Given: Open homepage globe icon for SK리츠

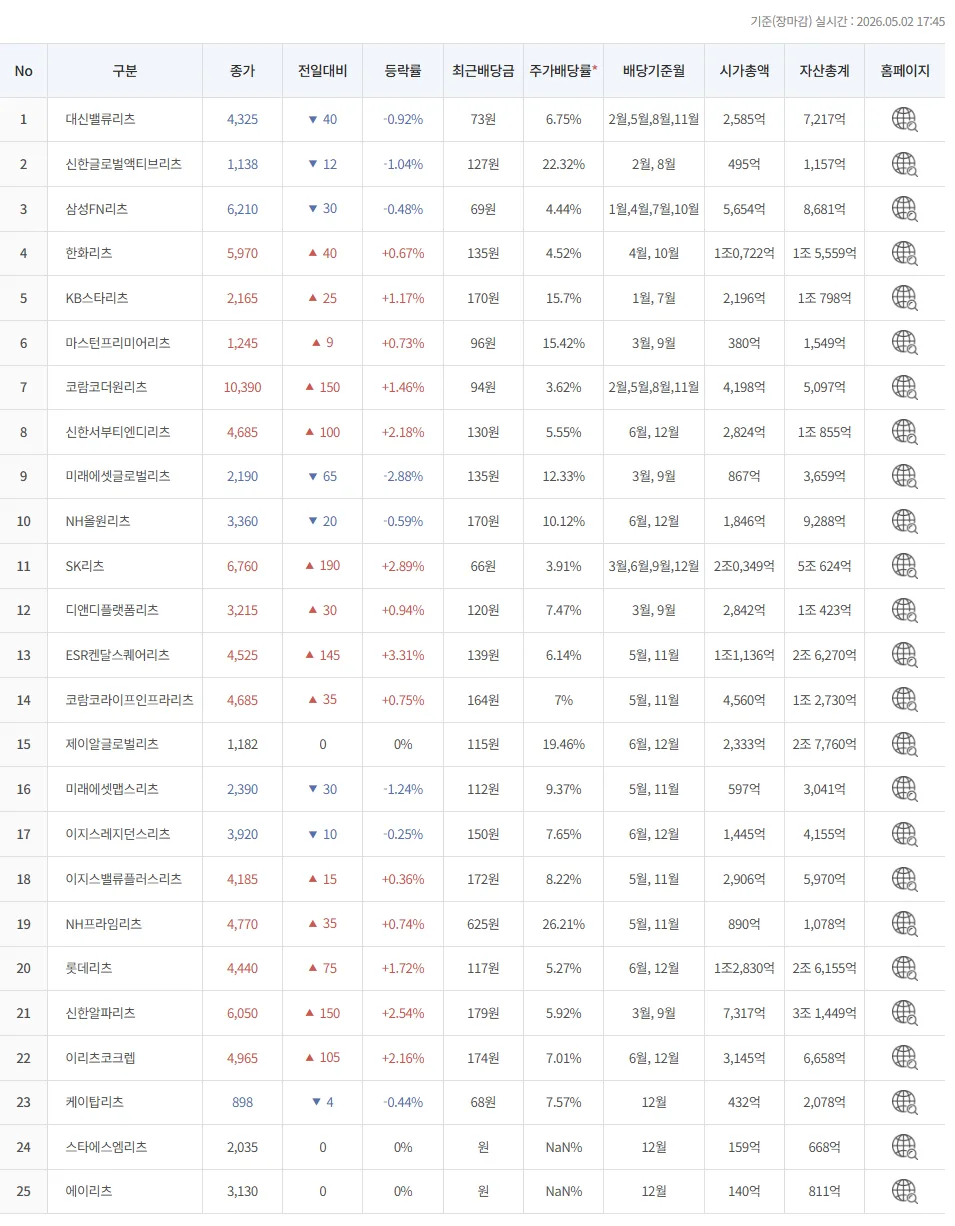Looking at the screenshot, I should [x=904, y=566].
